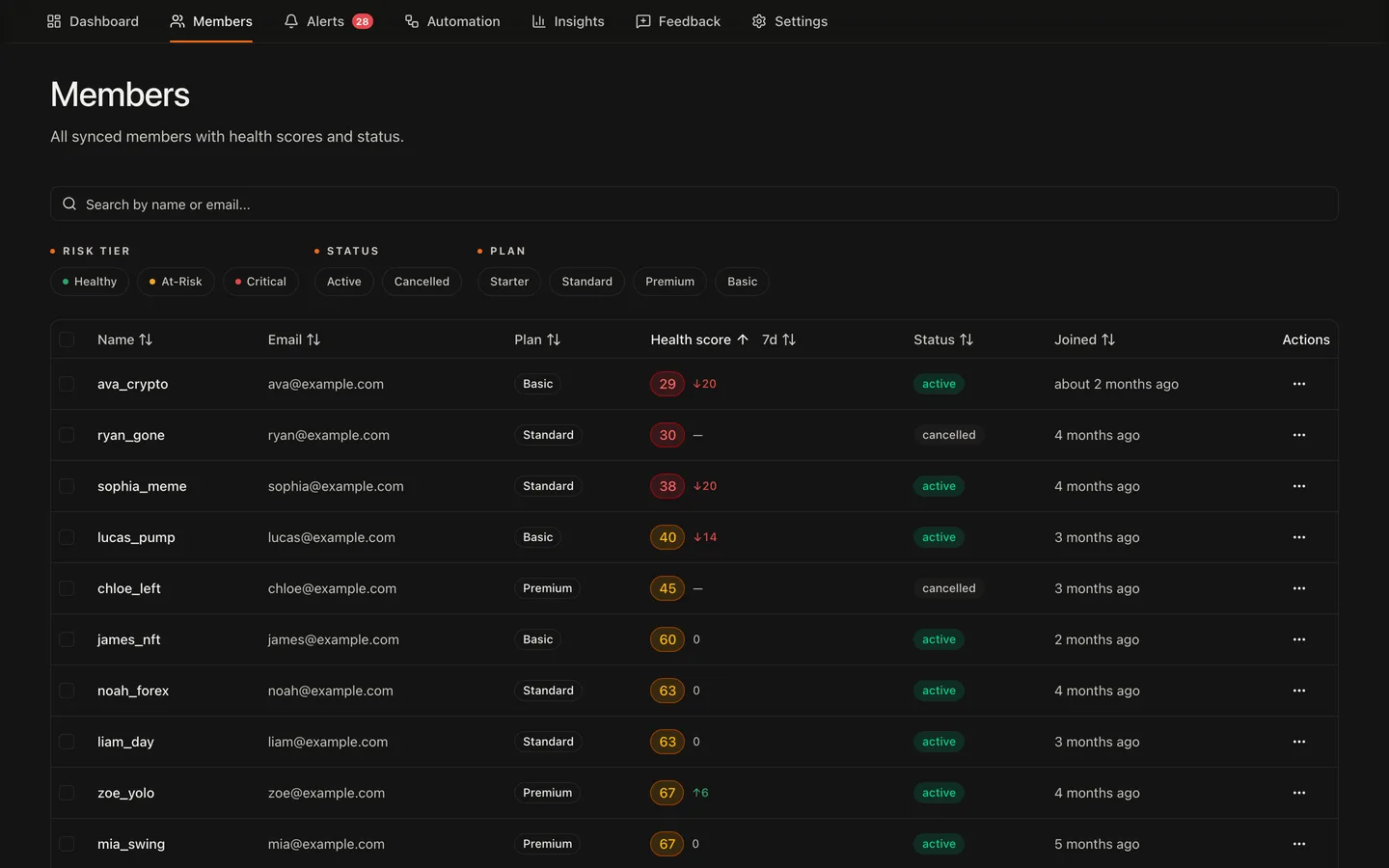
Task: Open actions menu for zoe_yolo
Action: coord(1298,793)
